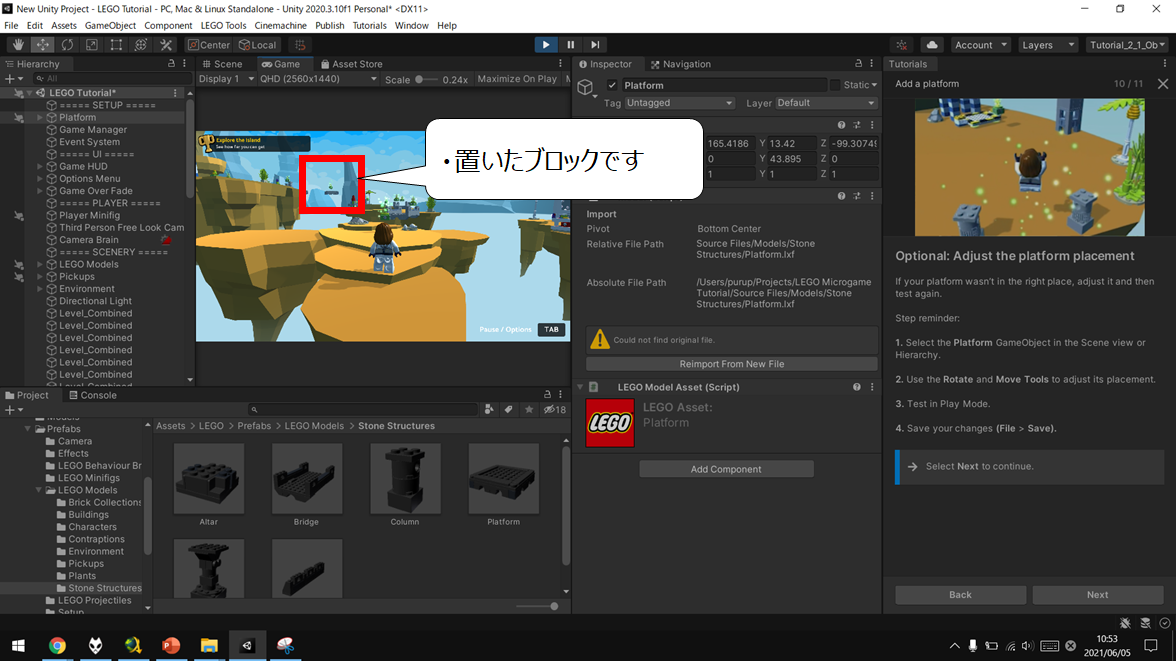Image resolution: width=1176 pixels, height=661 pixels.
Task: Open Layer dropdown Default
Action: (826, 103)
